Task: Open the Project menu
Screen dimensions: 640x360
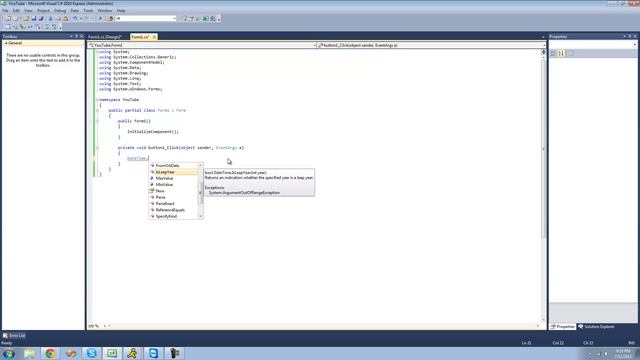Action: coord(43,11)
